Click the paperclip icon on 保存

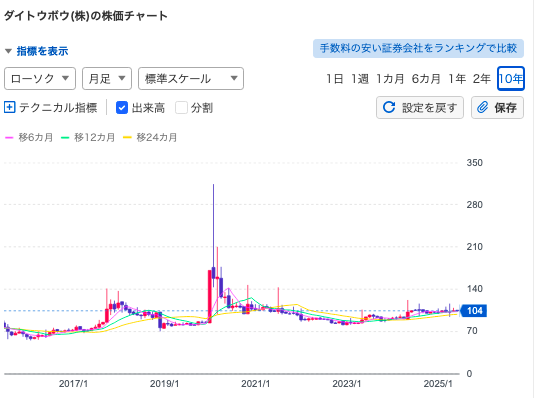[482, 107]
